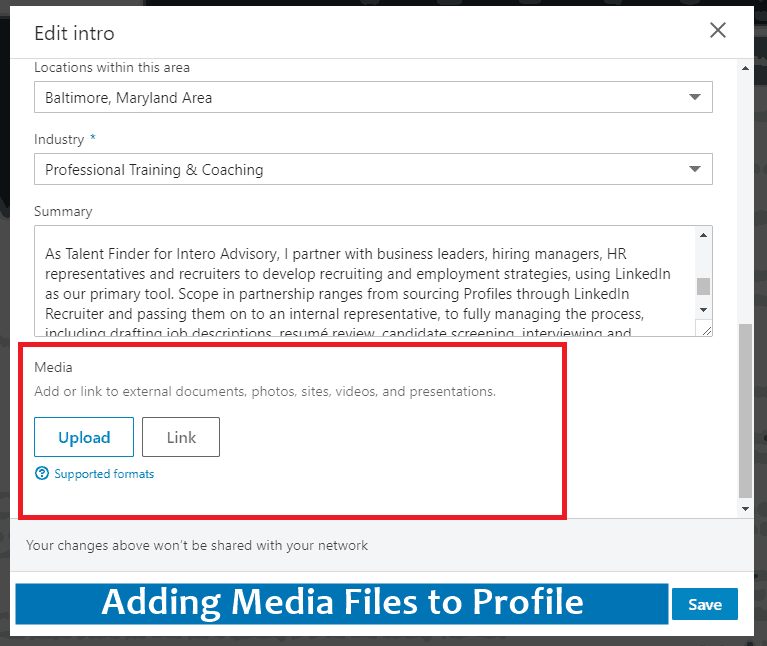The width and height of the screenshot is (767, 646).
Task: Open the Baltimore, Maryland Area selection field
Action: (360, 98)
